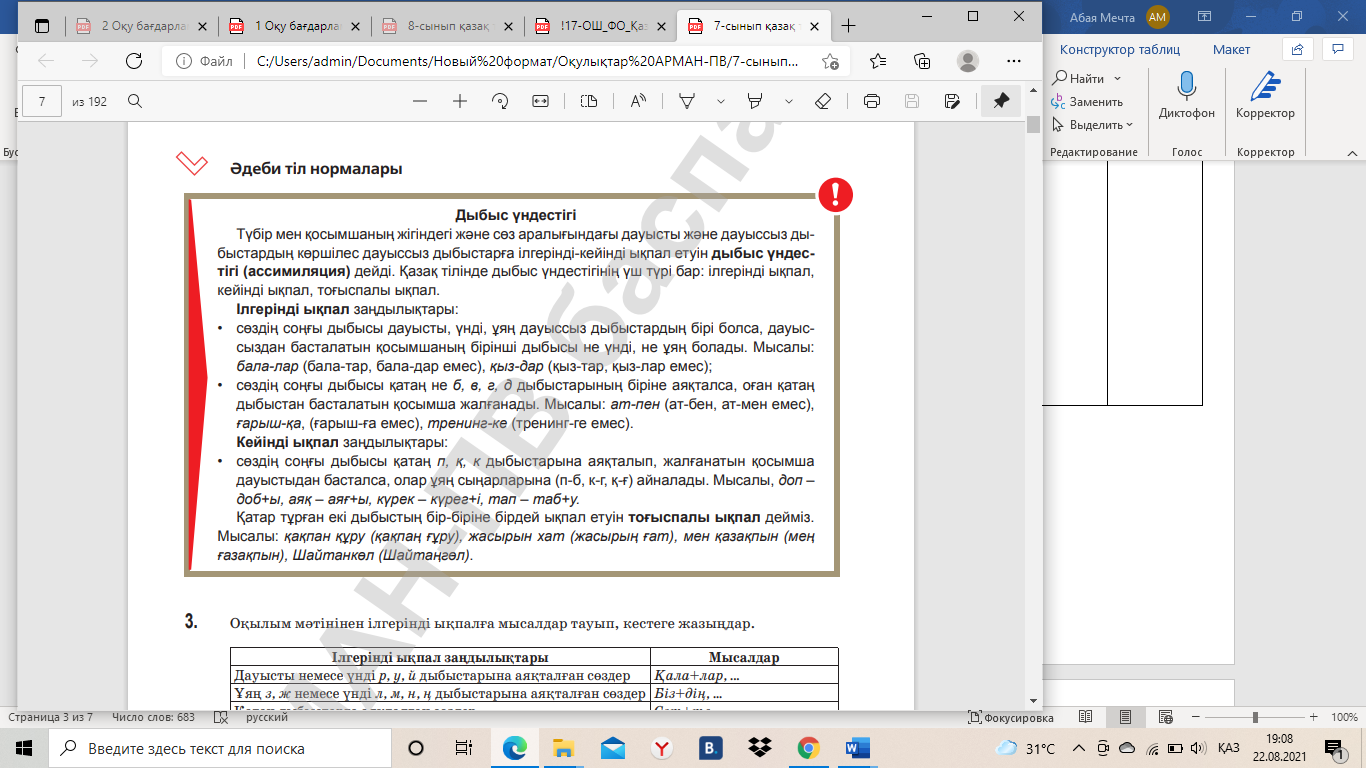Print the PDF document
This screenshot has width=1366, height=768.
coord(871,101)
